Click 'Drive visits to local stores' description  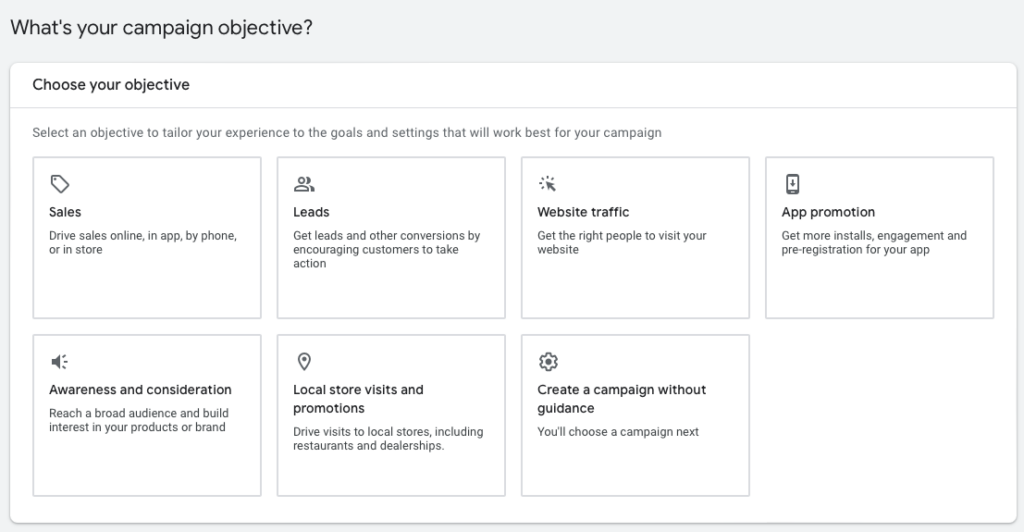(x=388, y=439)
